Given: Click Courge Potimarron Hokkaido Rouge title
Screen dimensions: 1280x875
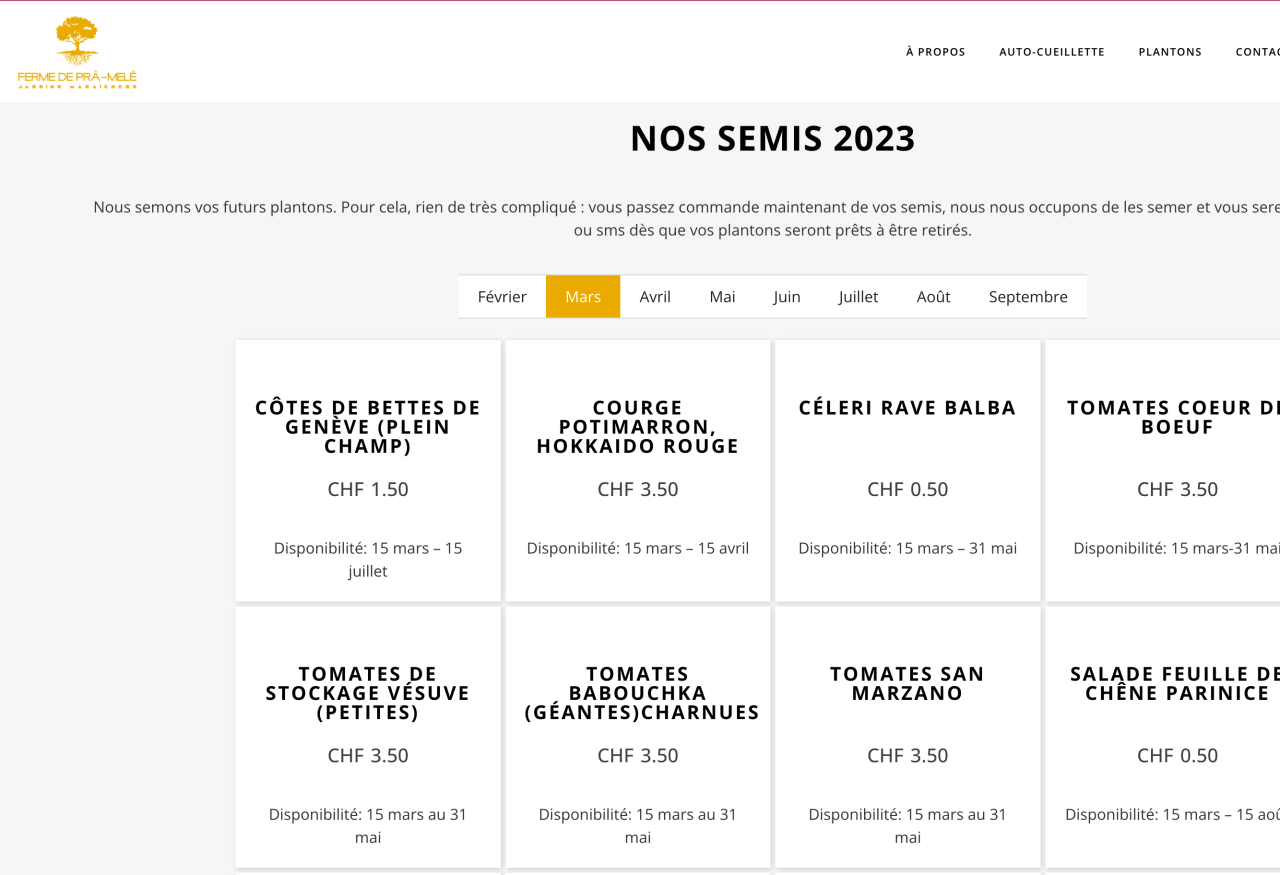Looking at the screenshot, I should pos(638,427).
